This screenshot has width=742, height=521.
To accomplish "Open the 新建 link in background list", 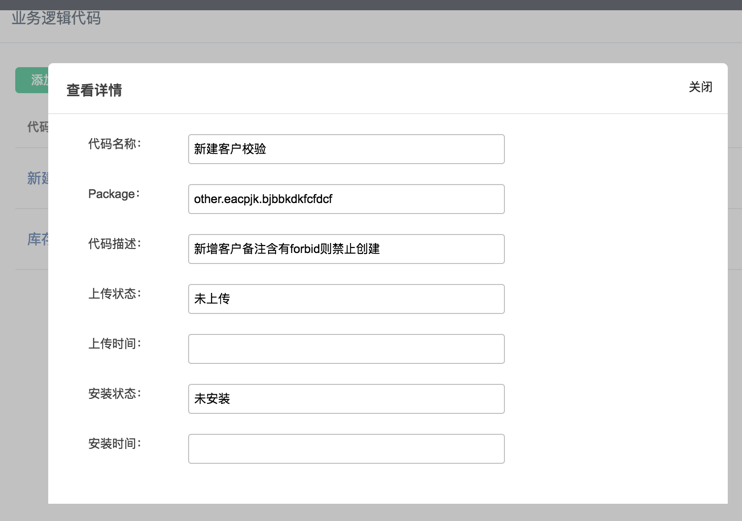I will (37, 178).
